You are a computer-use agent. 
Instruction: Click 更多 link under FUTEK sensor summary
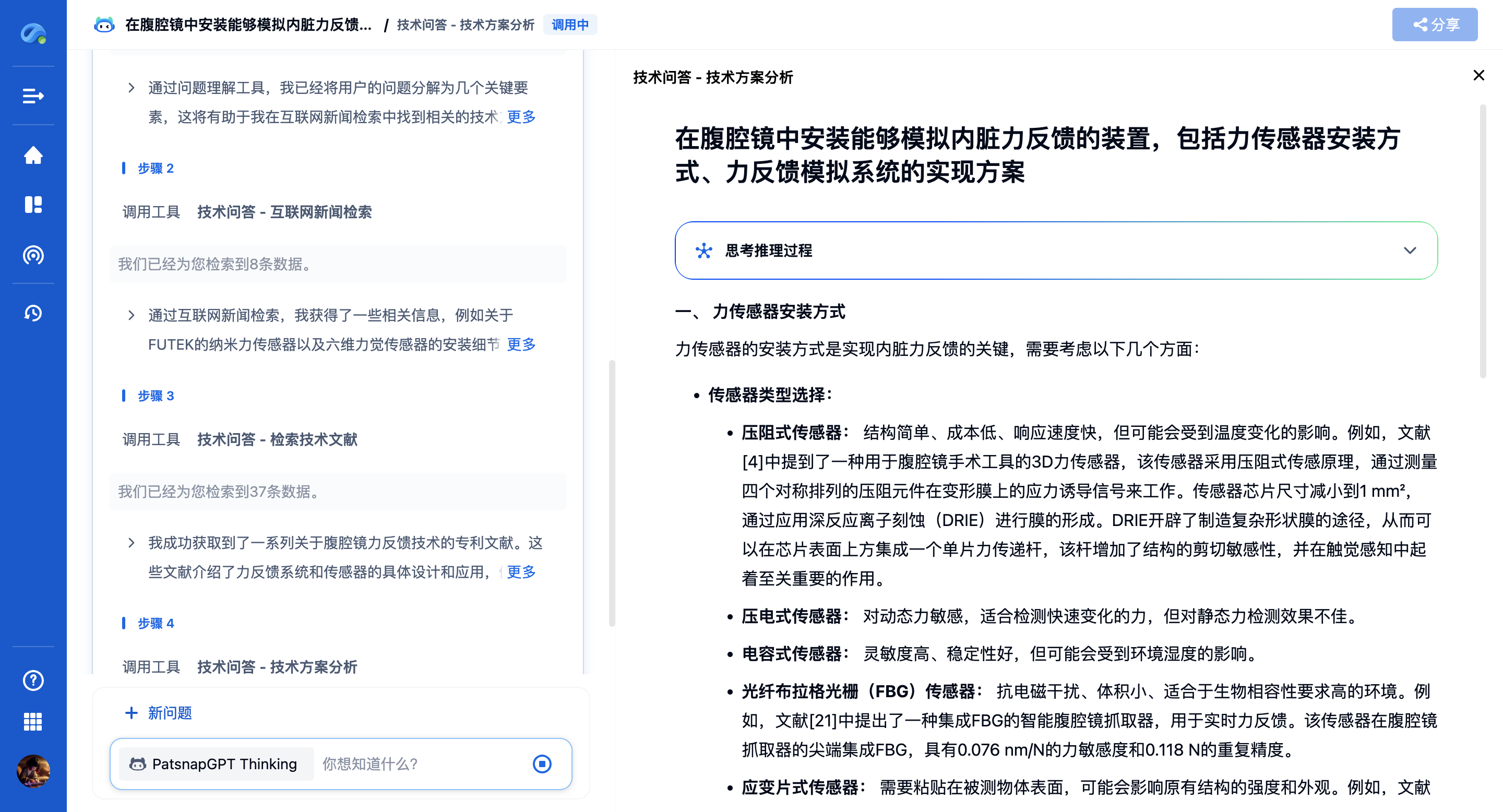pos(520,344)
